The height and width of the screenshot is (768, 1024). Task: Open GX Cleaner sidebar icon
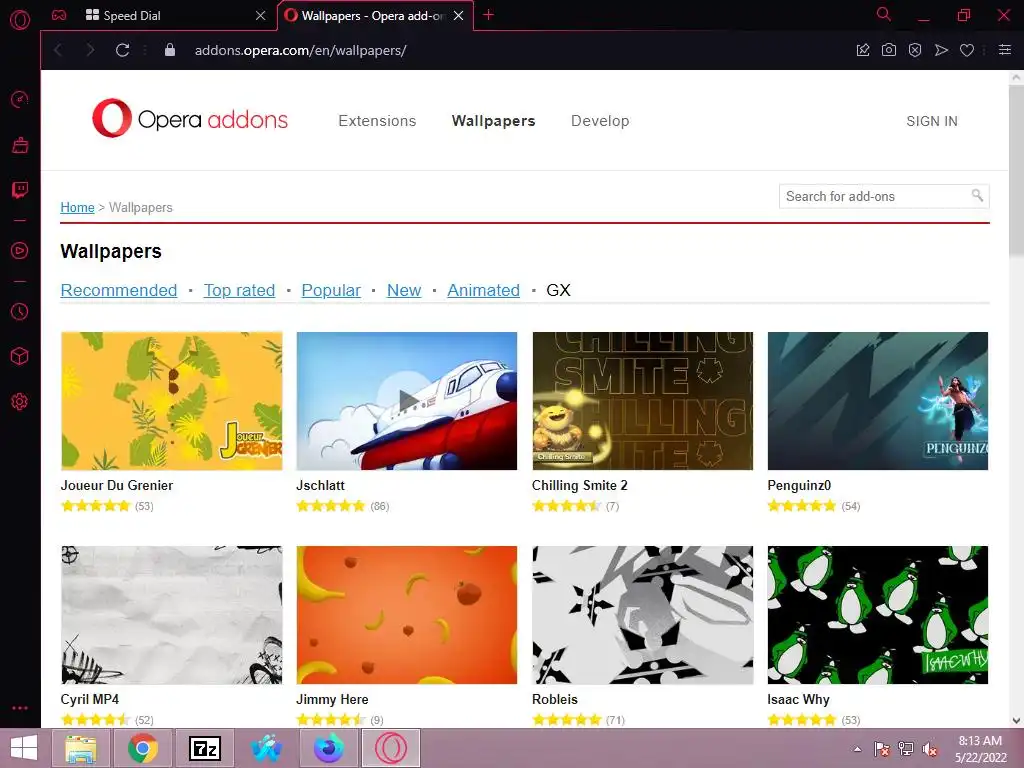click(x=20, y=145)
